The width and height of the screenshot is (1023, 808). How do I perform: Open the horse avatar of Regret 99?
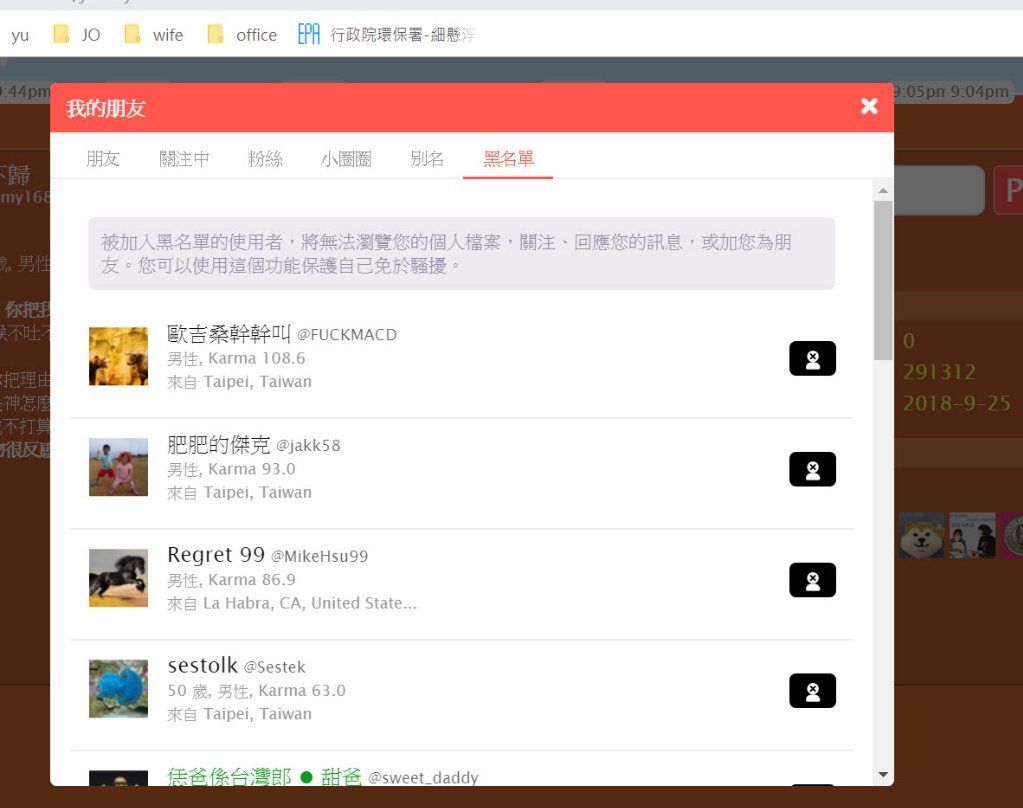click(118, 578)
